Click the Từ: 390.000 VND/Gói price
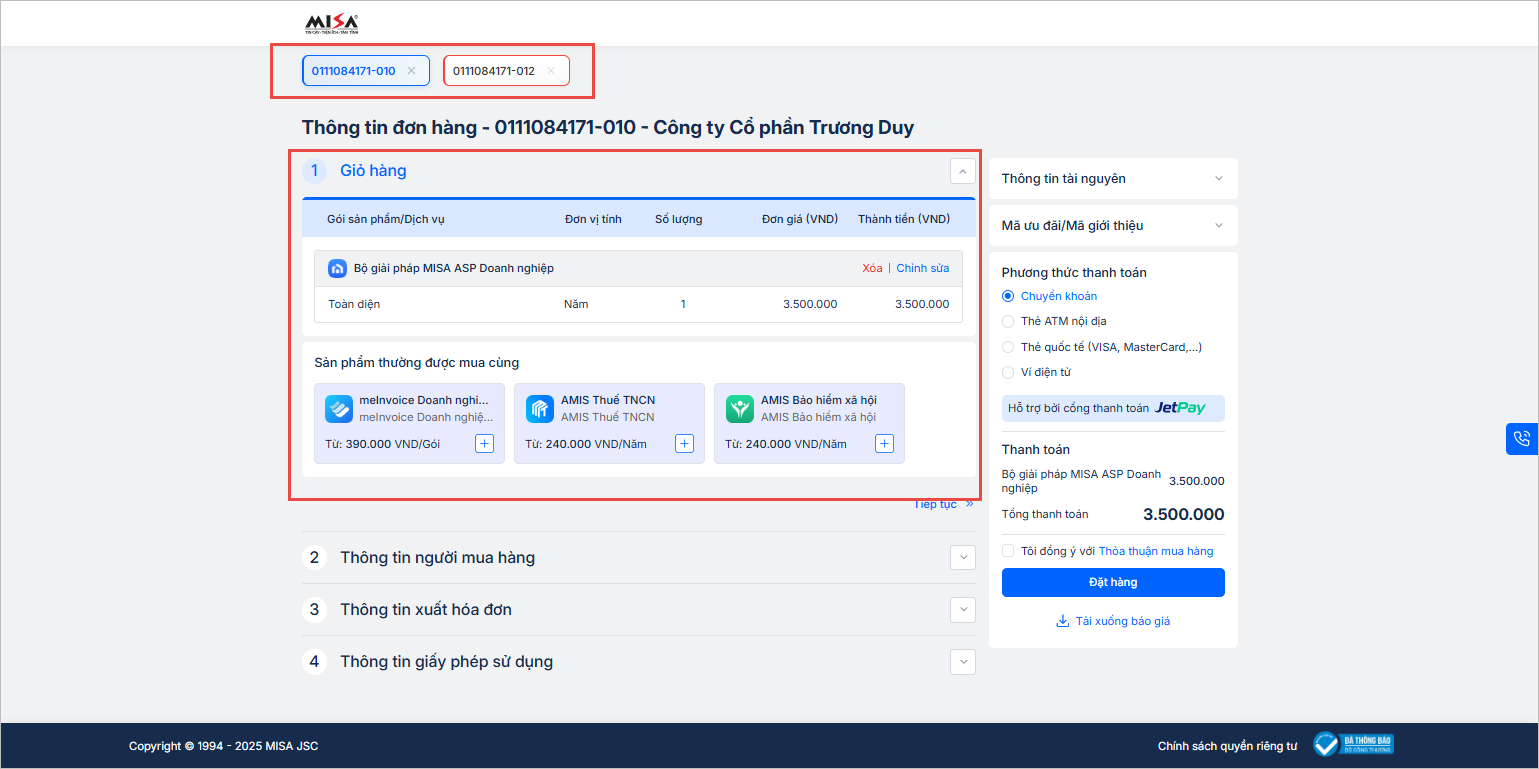This screenshot has width=1539, height=769. pyautogui.click(x=382, y=444)
